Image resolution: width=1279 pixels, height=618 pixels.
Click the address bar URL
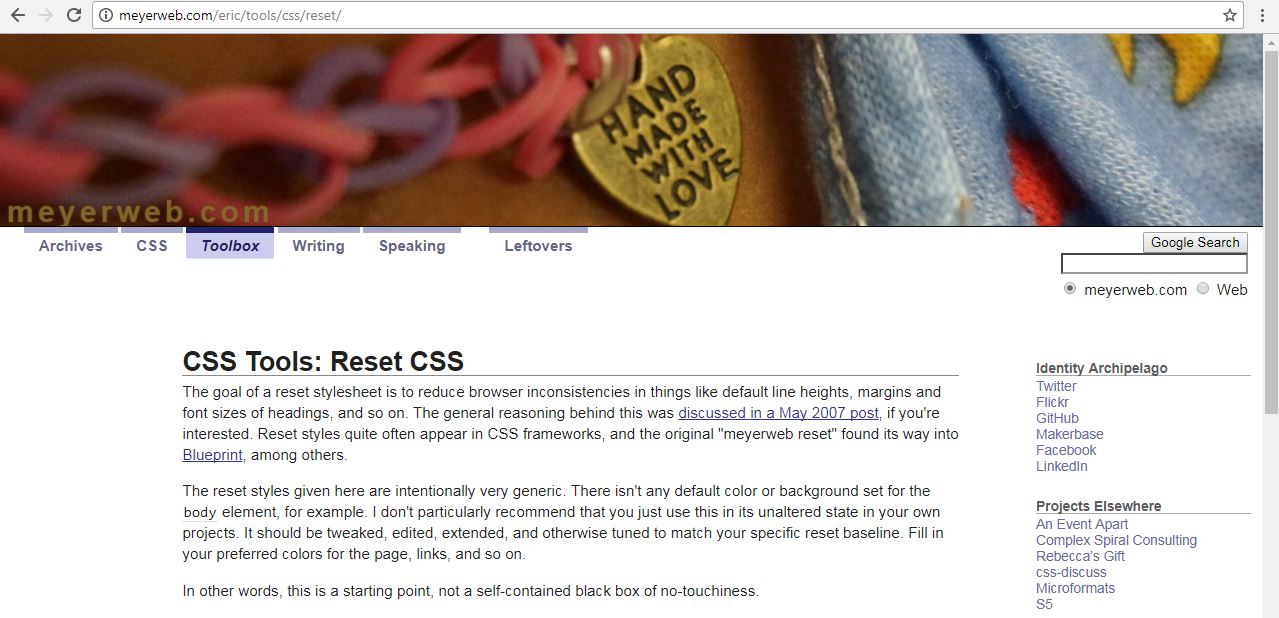(230, 16)
